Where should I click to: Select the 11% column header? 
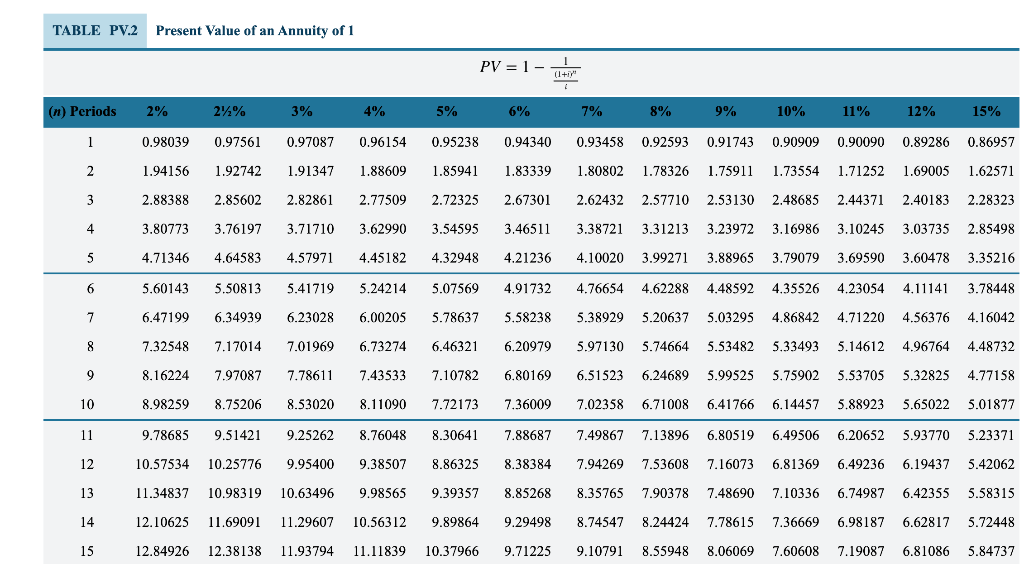pos(856,112)
